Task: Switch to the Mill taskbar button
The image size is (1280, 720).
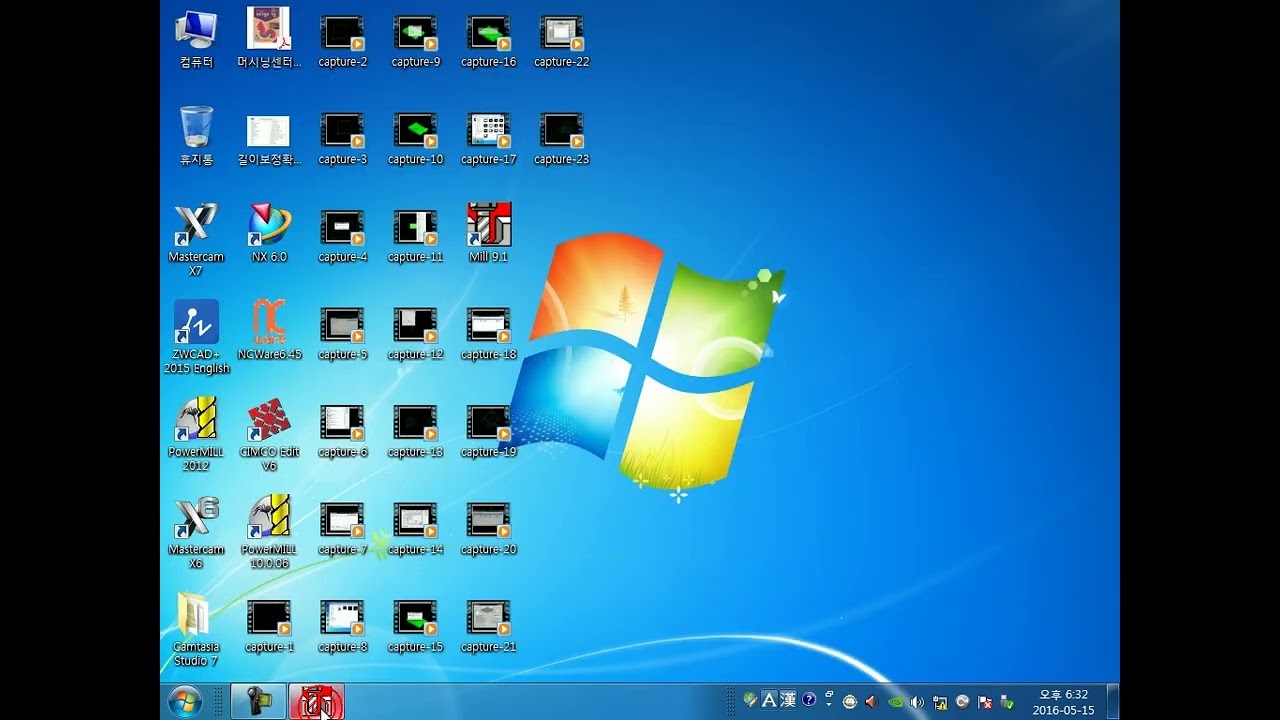Action: pos(317,702)
